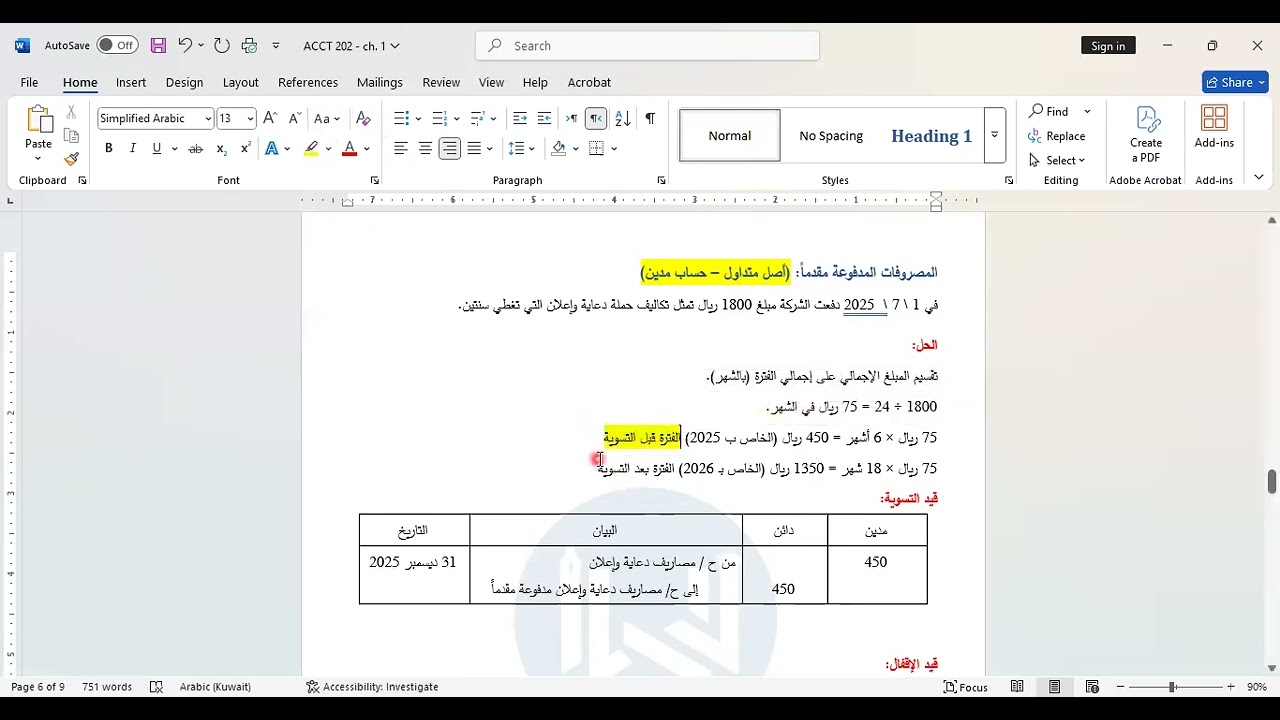The image size is (1280, 720).
Task: Click the vertical scrollbar thumb
Action: tap(1272, 481)
